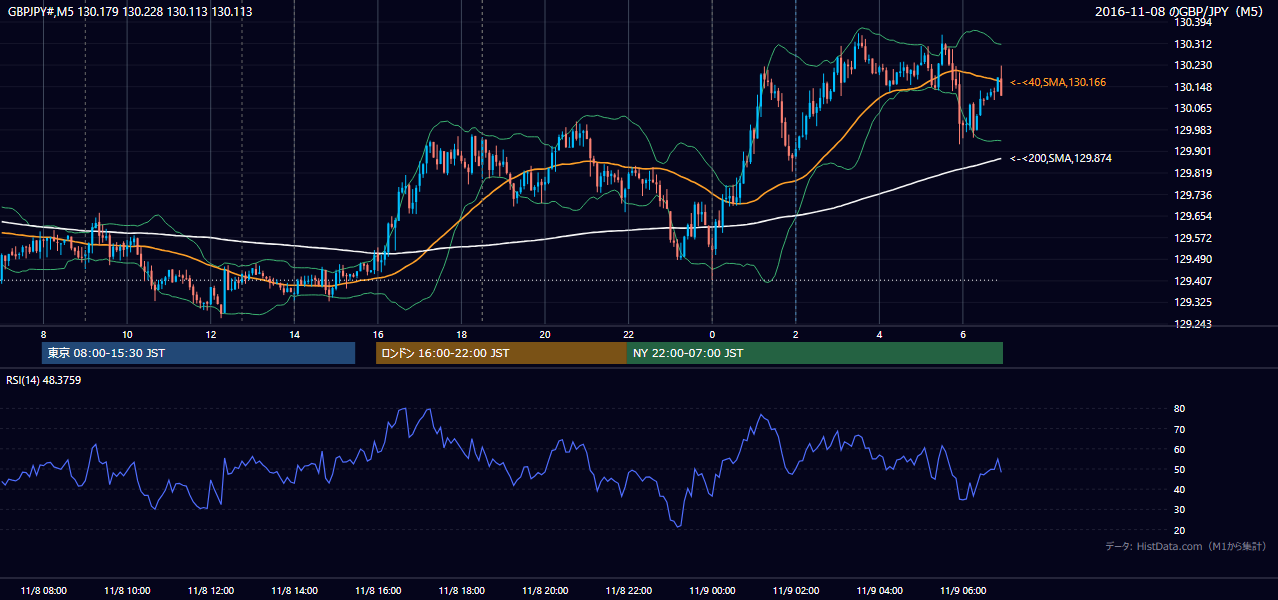Click hour 22 label under price chart
The width and height of the screenshot is (1278, 600).
(x=628, y=334)
